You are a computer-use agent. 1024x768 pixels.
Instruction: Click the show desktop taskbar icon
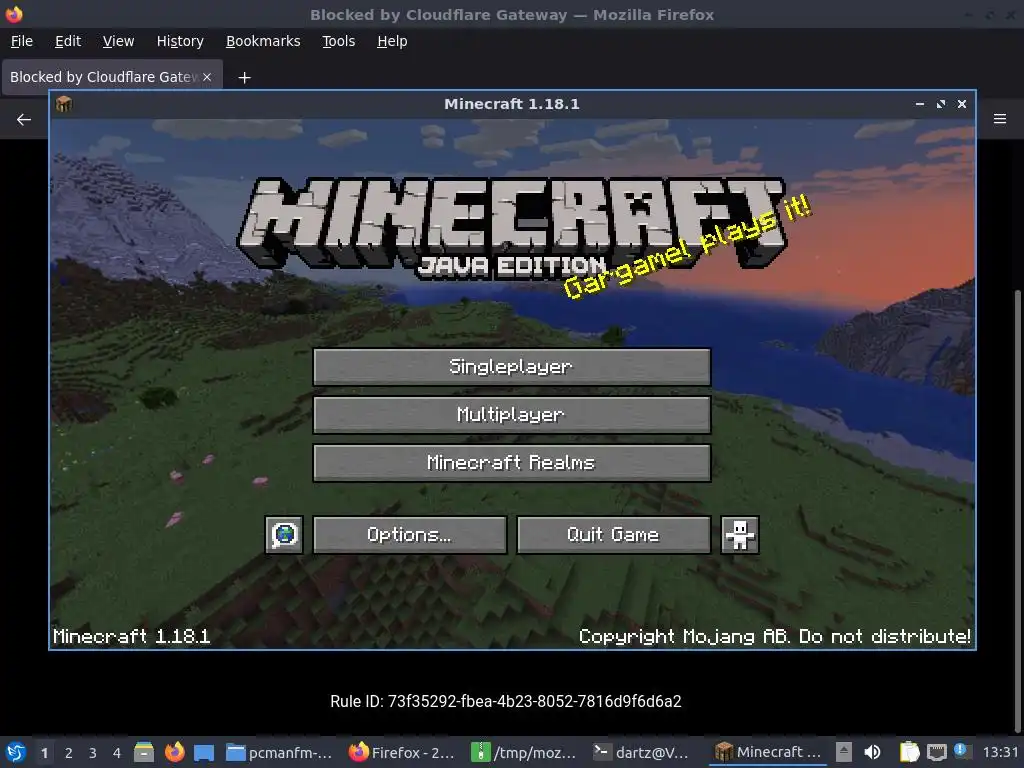click(x=204, y=752)
